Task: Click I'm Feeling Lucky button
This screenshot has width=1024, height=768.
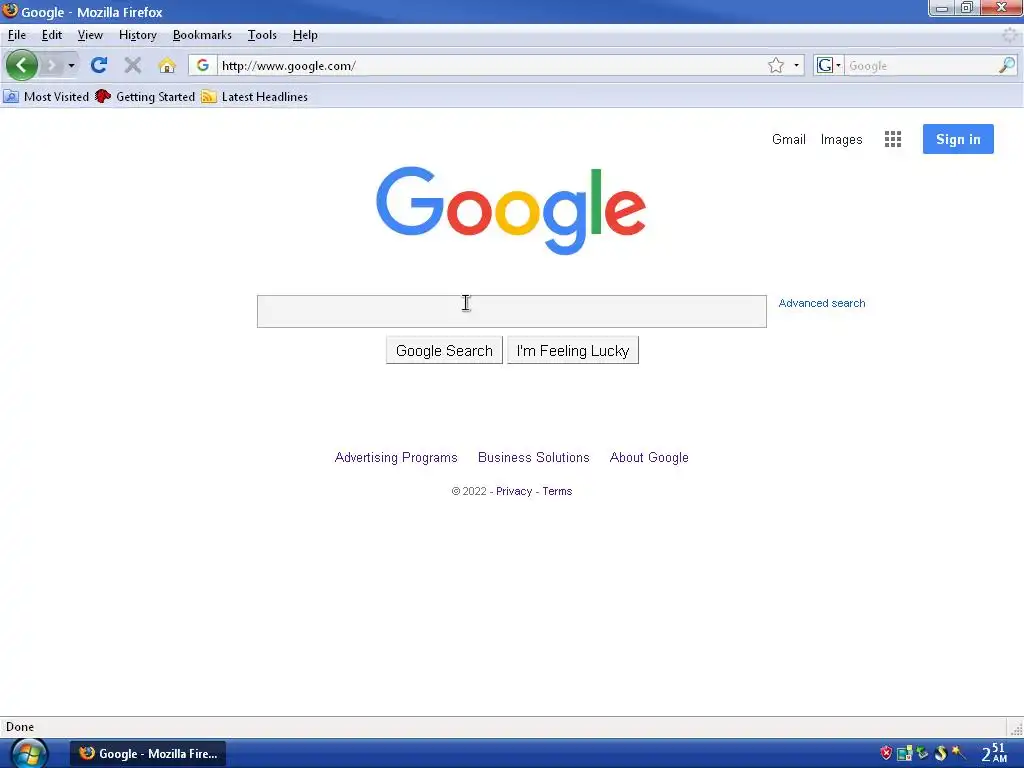Action: click(573, 351)
